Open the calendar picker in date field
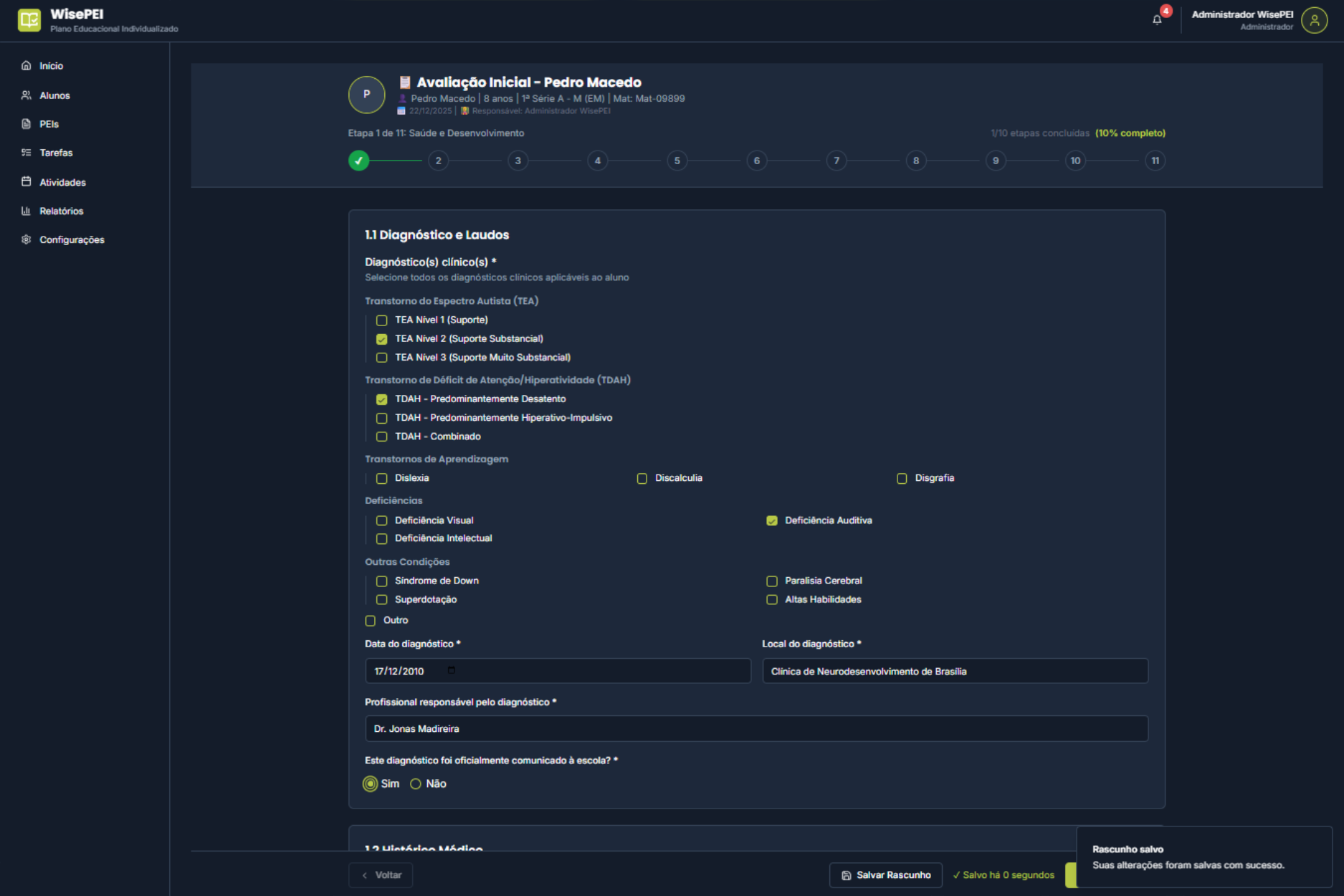Screen dimensions: 1344x896 coord(452,671)
